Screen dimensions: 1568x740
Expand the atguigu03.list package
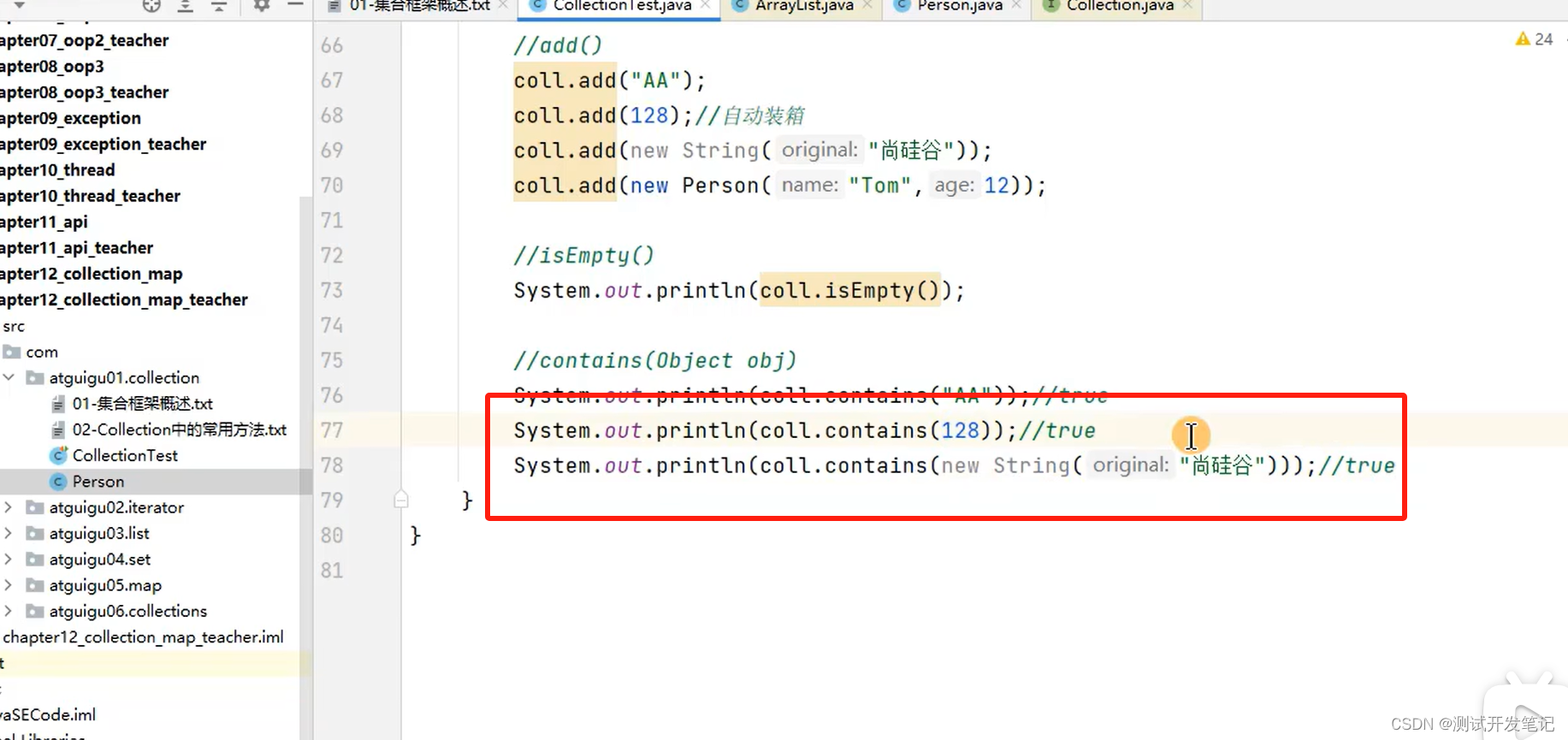tap(9, 533)
